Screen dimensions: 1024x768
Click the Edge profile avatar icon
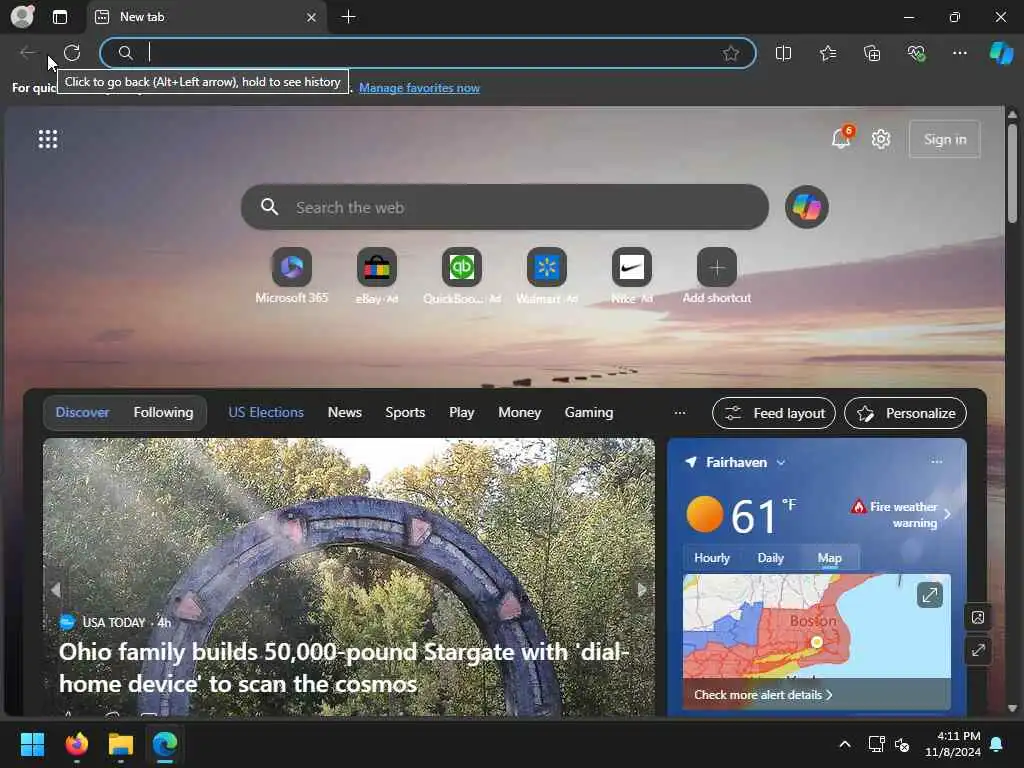pos(22,16)
